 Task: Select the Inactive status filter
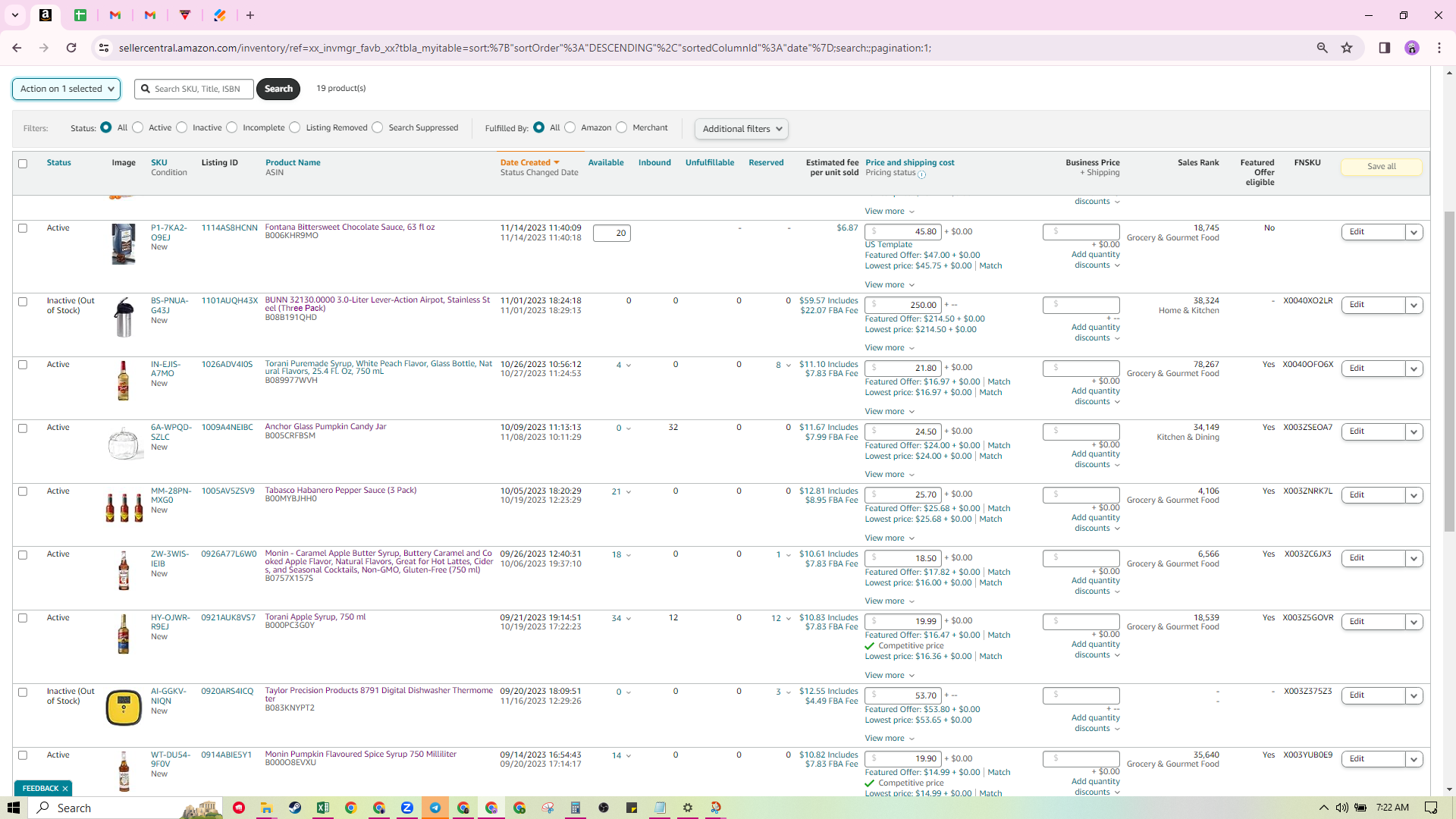pyautogui.click(x=182, y=127)
